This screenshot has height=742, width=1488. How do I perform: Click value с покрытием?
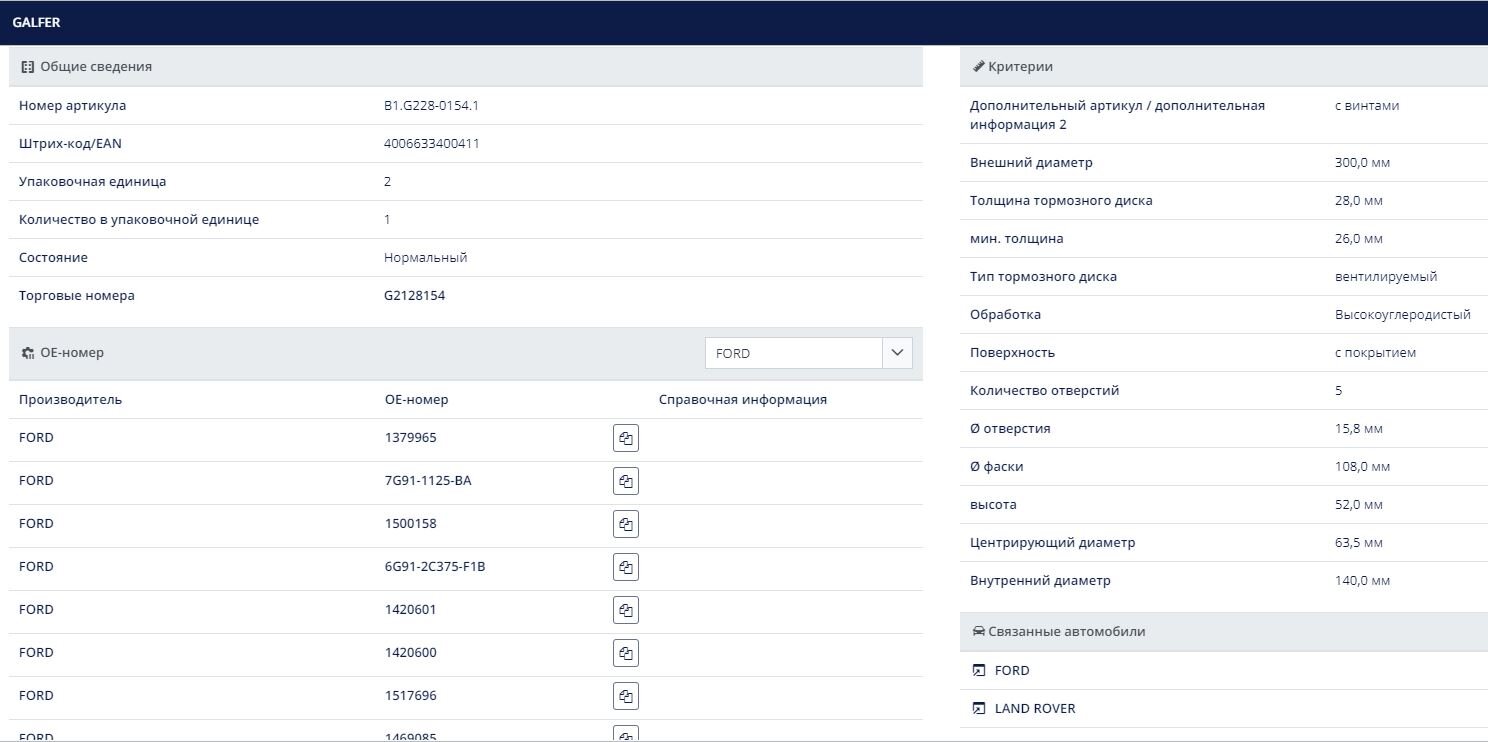click(x=1375, y=352)
